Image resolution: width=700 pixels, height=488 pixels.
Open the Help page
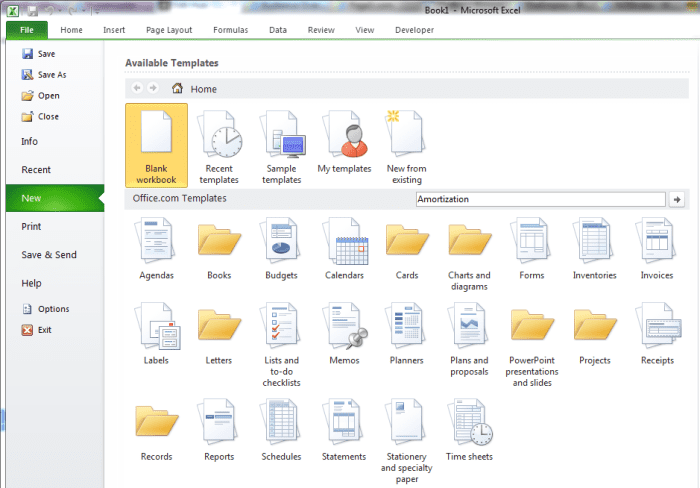point(31,283)
